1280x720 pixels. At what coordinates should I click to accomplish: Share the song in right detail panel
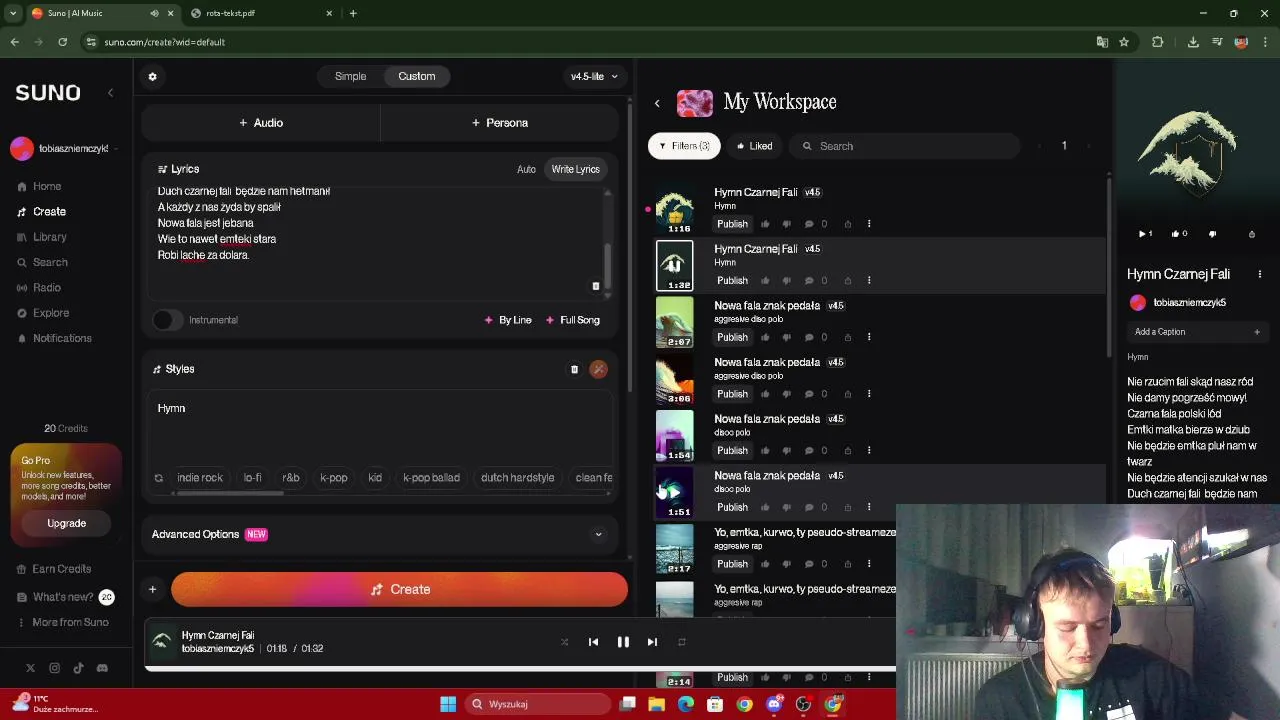pos(1252,234)
